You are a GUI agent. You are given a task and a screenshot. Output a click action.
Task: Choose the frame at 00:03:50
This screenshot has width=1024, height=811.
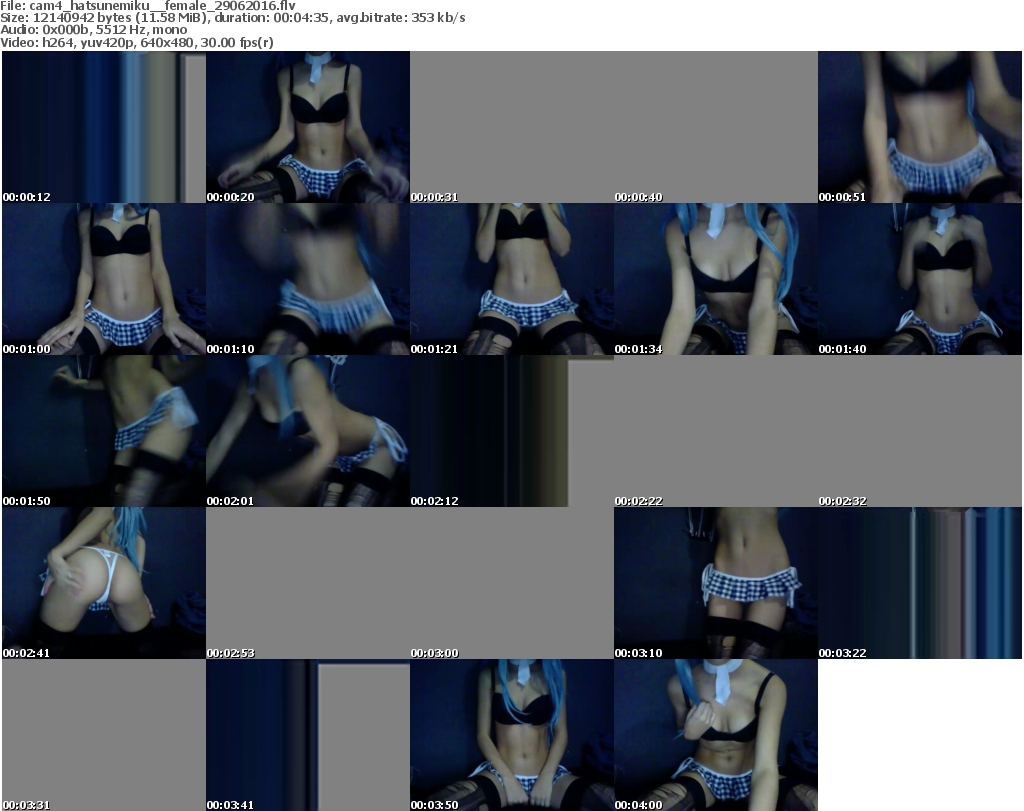click(511, 735)
